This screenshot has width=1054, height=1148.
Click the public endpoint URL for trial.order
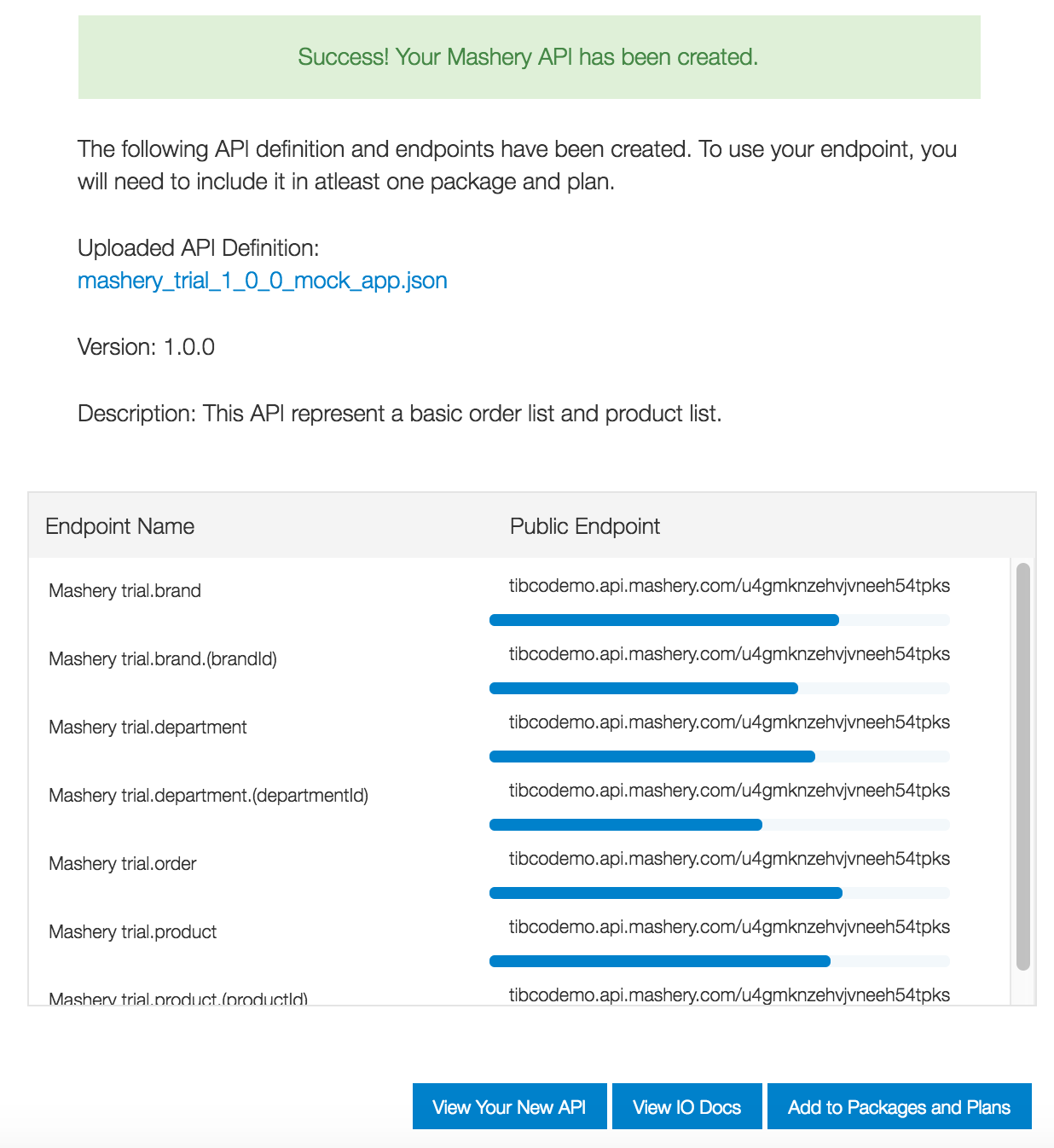point(729,858)
